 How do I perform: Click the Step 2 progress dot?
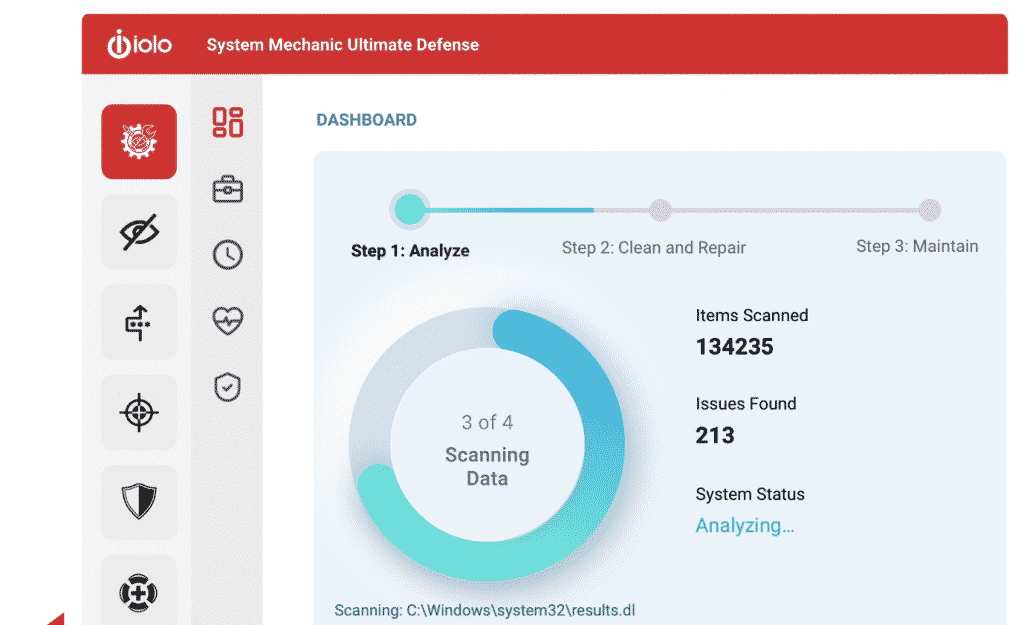pyautogui.click(x=660, y=210)
